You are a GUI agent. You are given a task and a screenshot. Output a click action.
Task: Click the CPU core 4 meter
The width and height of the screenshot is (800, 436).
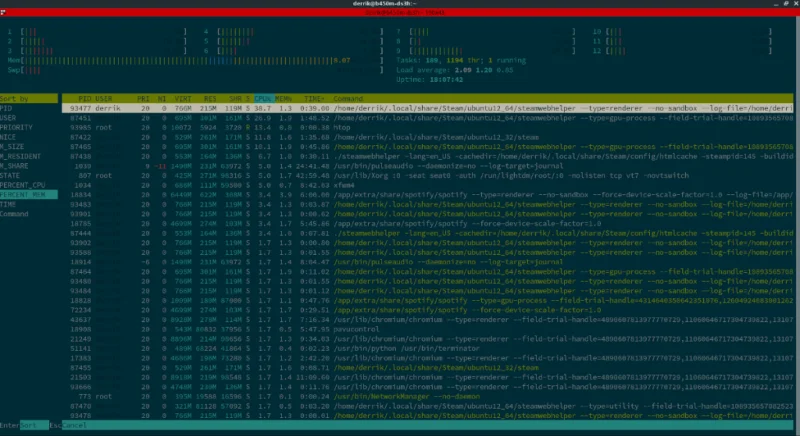coord(293,32)
